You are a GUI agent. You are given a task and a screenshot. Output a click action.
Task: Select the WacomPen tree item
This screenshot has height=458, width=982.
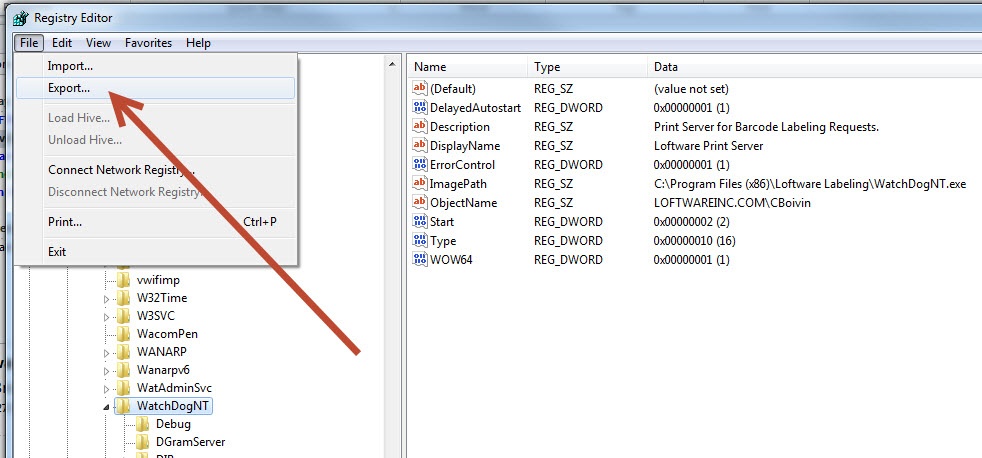pos(160,334)
